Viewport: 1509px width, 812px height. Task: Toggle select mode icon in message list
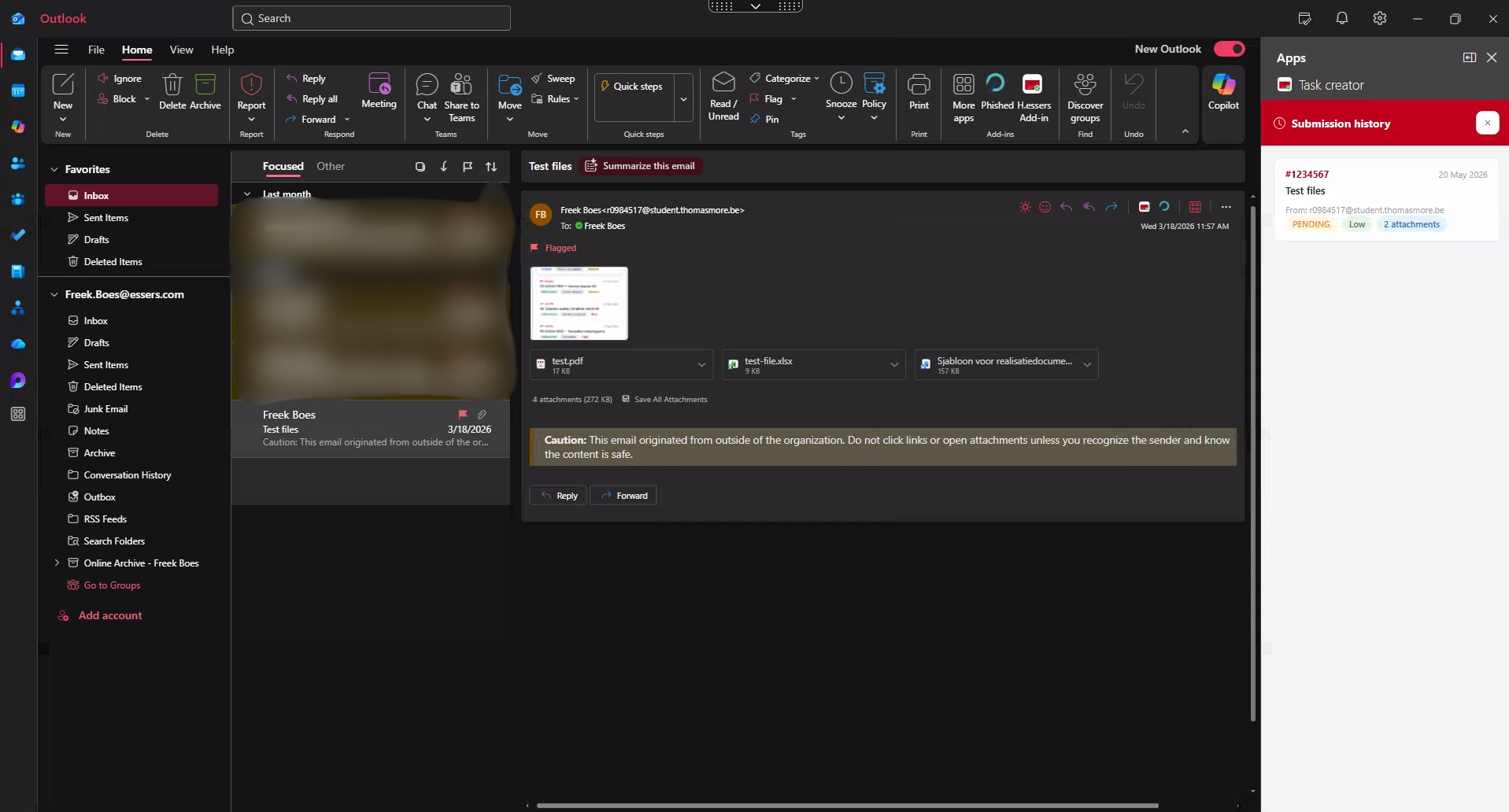coord(420,166)
